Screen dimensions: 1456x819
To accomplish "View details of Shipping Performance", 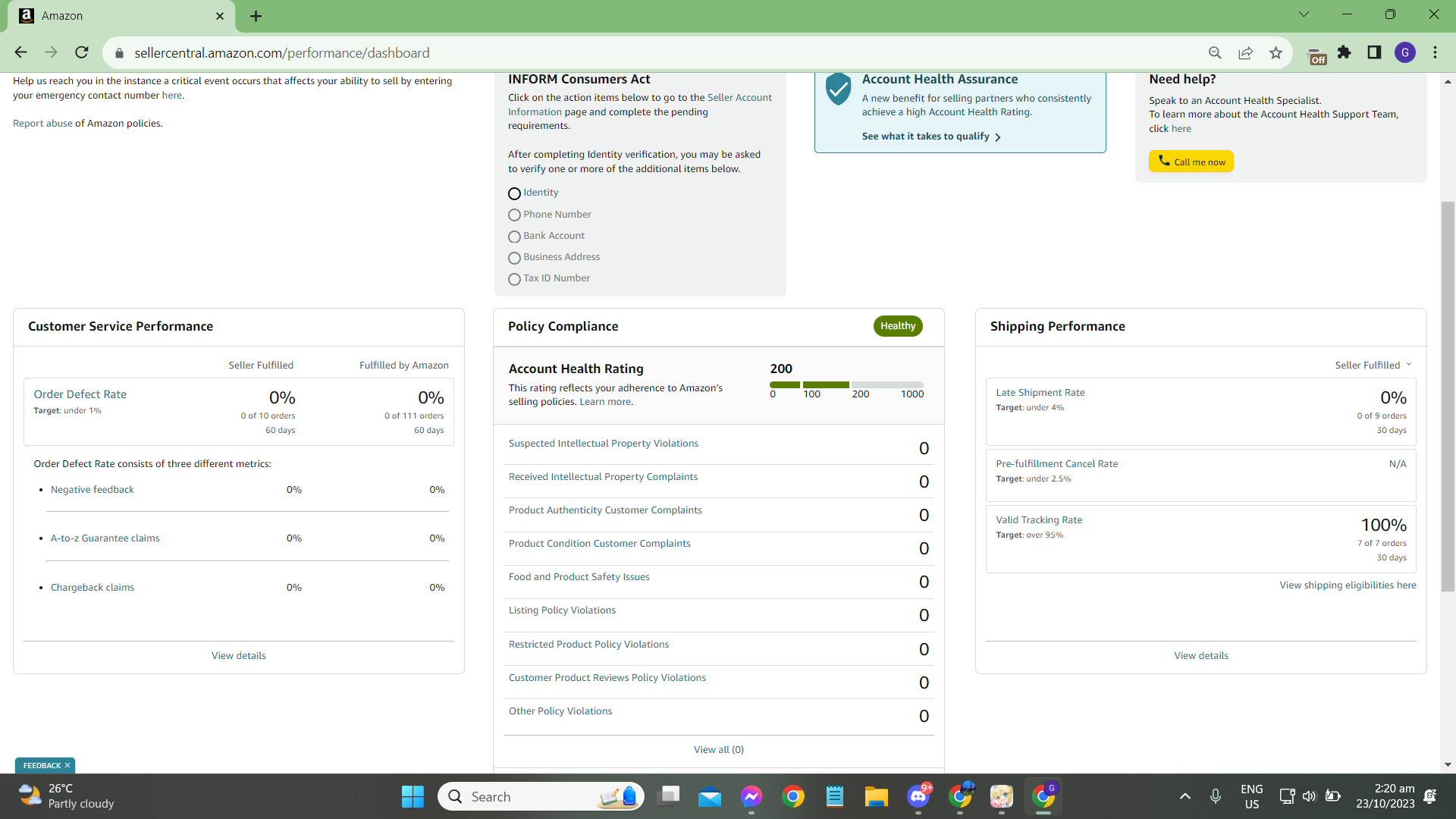I will coord(1201,656).
